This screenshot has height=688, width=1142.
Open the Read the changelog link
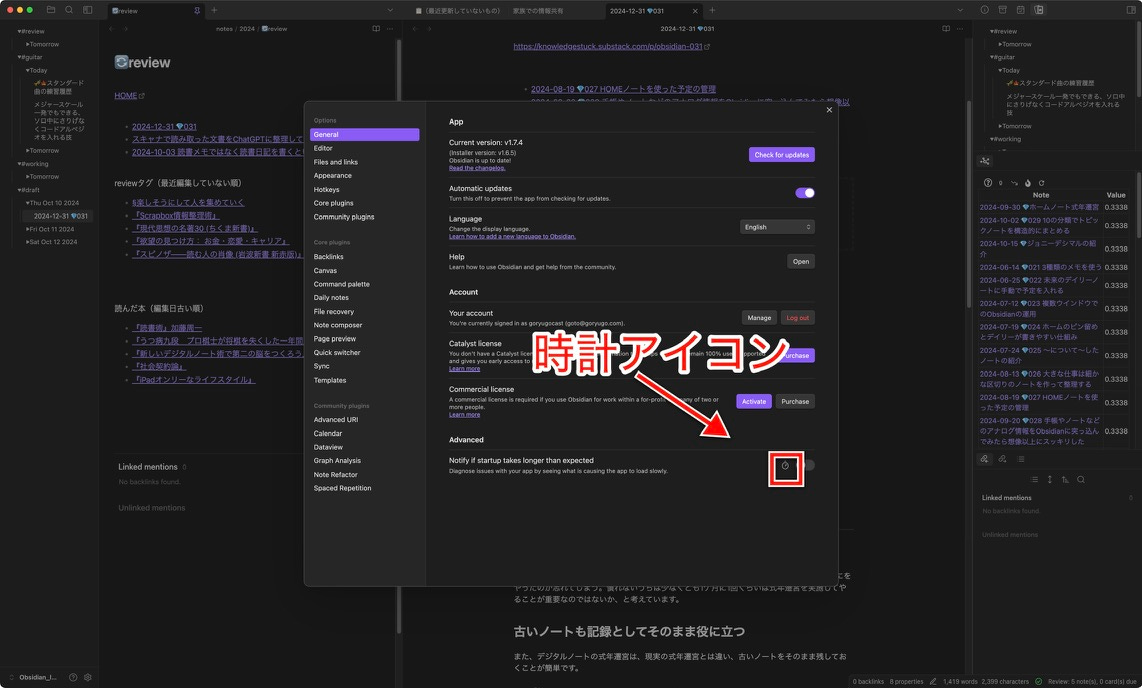coord(477,168)
